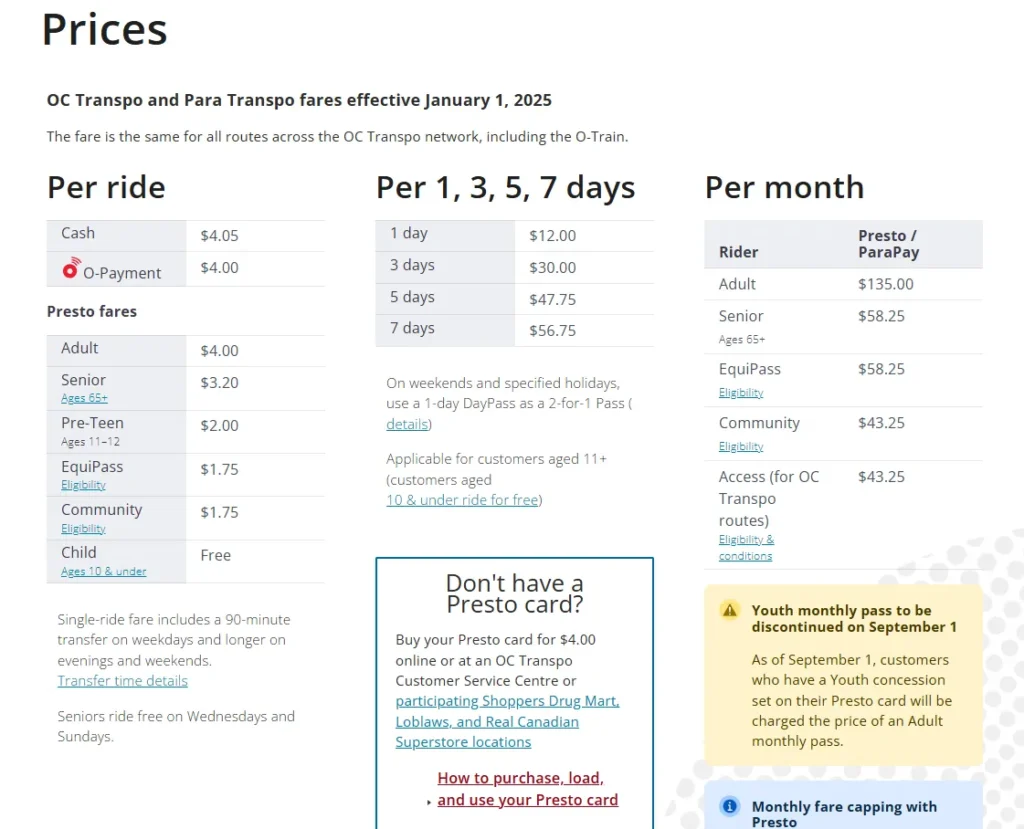Click the 7 days $56.75 row
The height and width of the screenshot is (829, 1024).
point(514,330)
